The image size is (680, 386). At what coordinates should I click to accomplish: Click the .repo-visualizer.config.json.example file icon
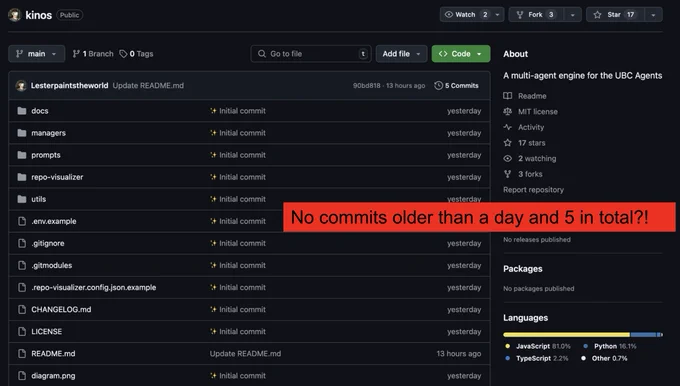(22, 288)
